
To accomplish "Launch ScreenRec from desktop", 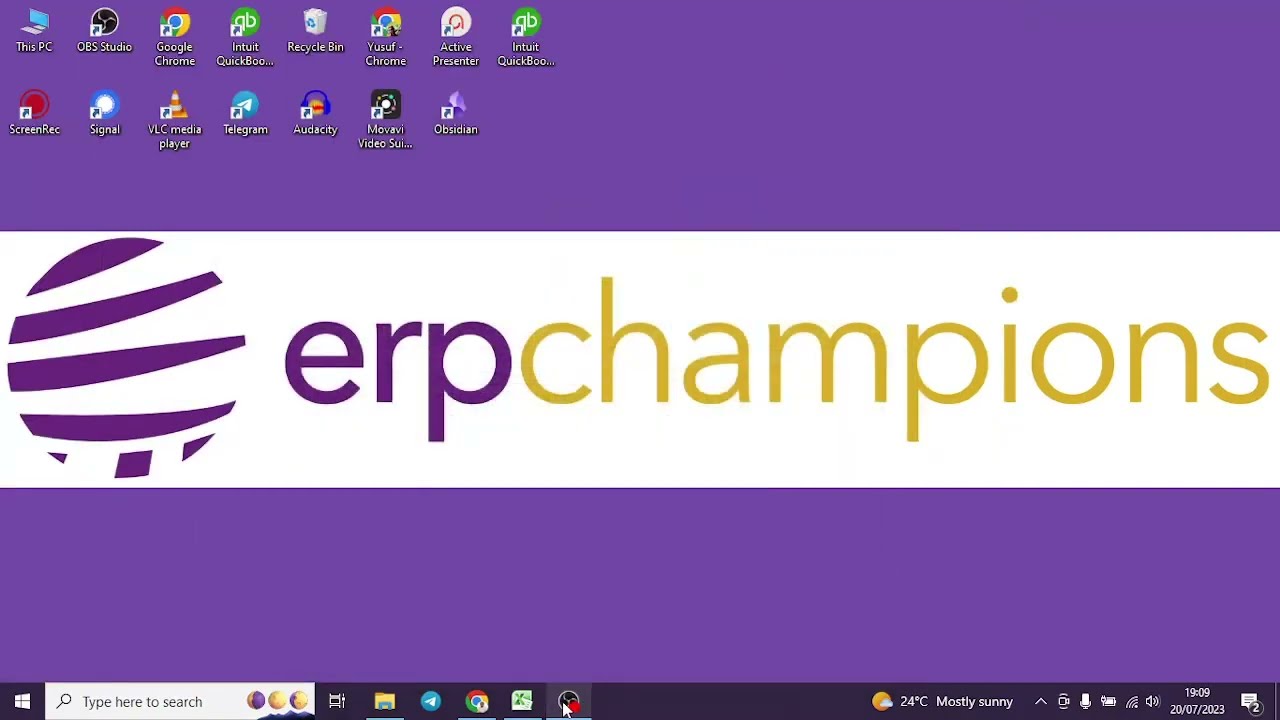I will pyautogui.click(x=34, y=113).
